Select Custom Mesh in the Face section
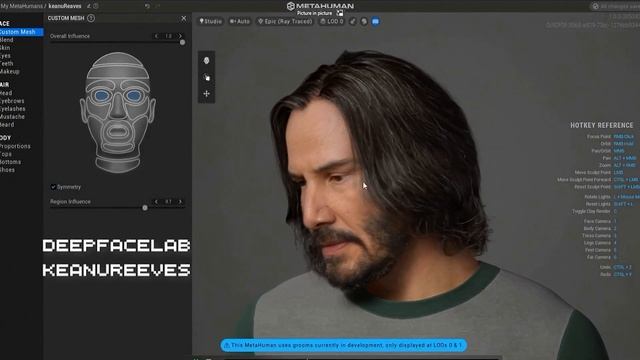The width and height of the screenshot is (640, 360). tap(21, 32)
